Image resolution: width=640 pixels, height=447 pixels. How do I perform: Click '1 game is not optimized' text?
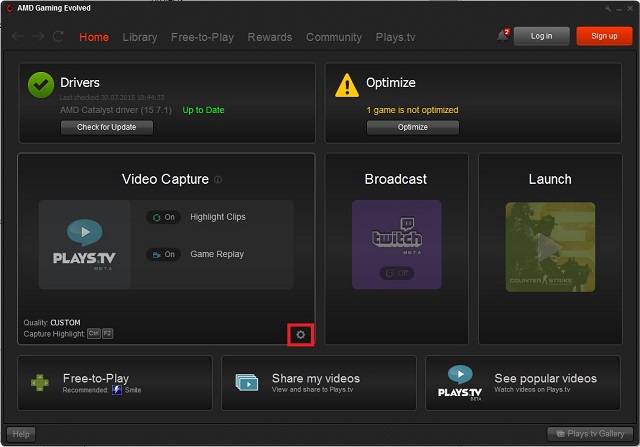click(x=412, y=110)
